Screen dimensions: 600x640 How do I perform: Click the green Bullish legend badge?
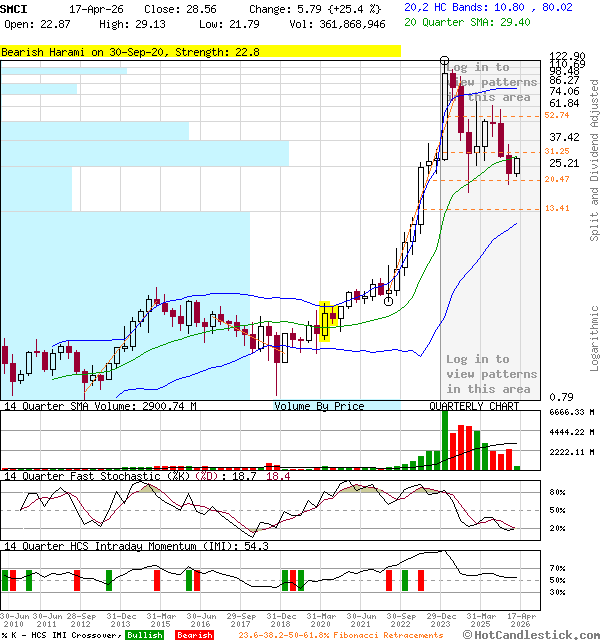point(145,634)
